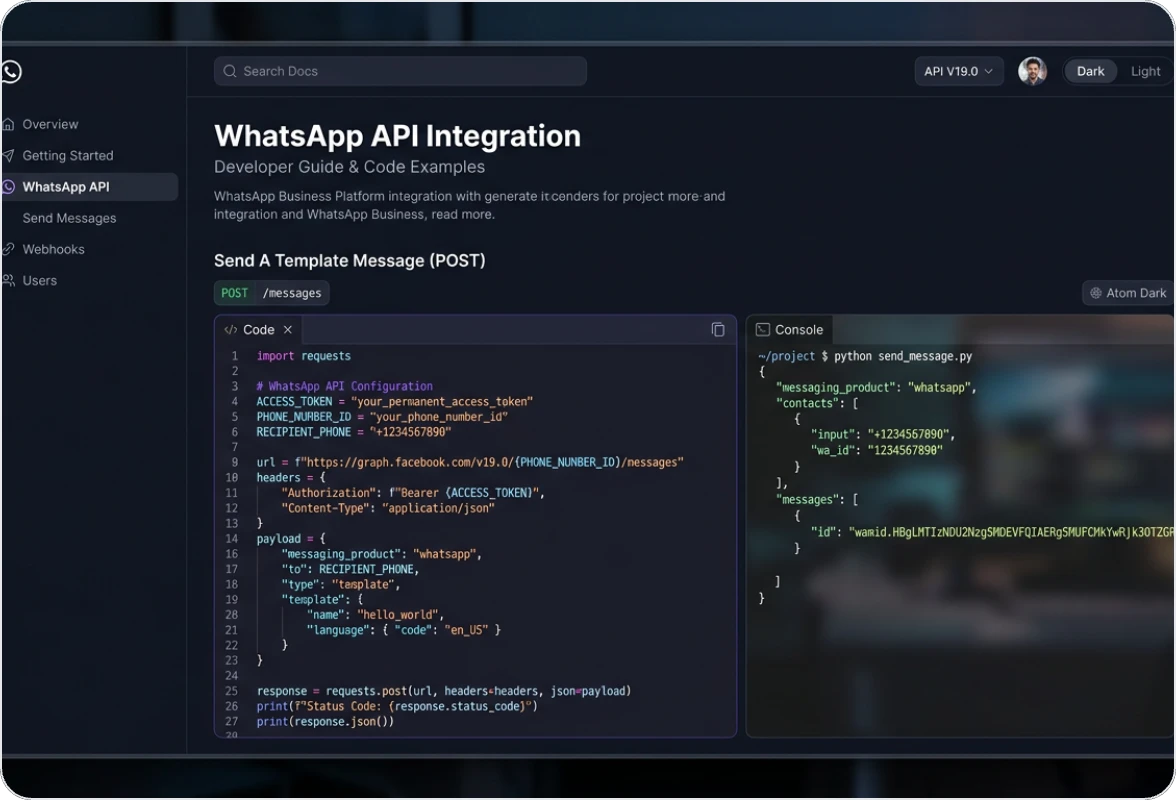Switch to Light mode
This screenshot has width=1176, height=800.
click(x=1145, y=71)
